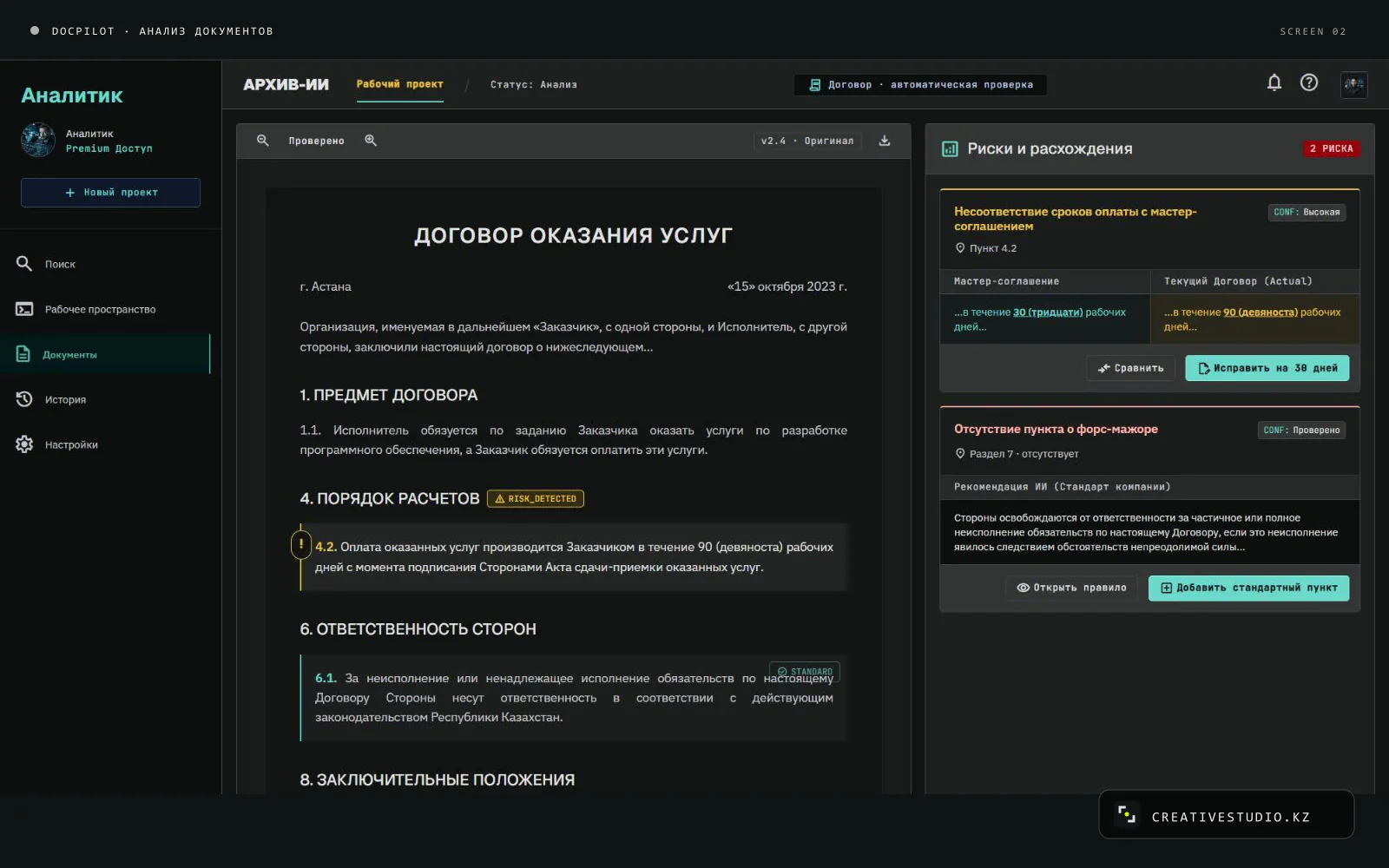Viewport: 1389px width, 868px height.
Task: Create a project with Новый проект button
Action: tap(110, 193)
